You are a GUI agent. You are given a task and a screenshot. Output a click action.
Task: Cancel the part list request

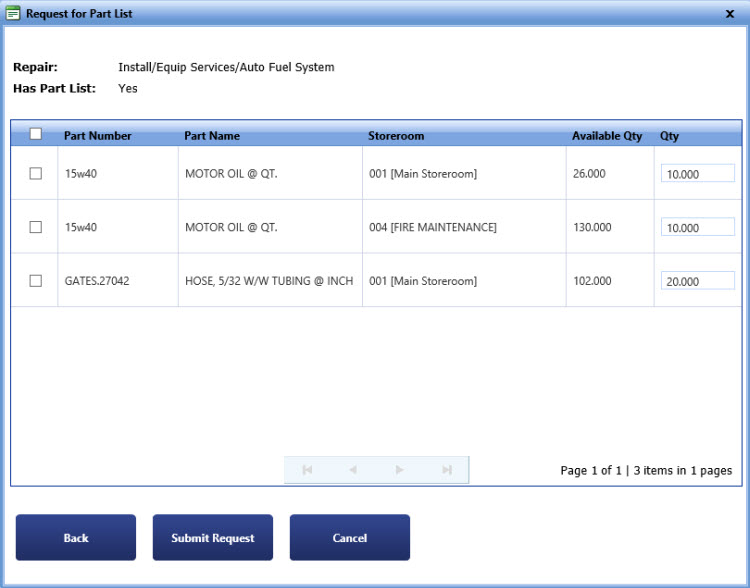click(x=350, y=538)
